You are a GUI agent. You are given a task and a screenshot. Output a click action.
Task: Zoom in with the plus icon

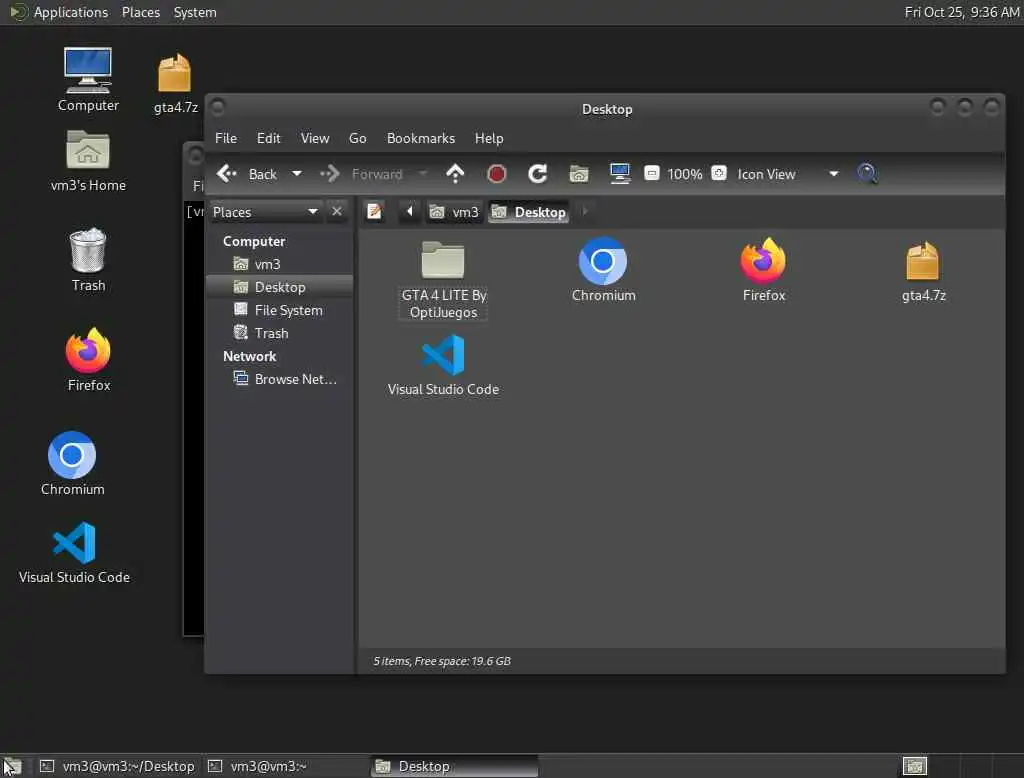pos(718,173)
